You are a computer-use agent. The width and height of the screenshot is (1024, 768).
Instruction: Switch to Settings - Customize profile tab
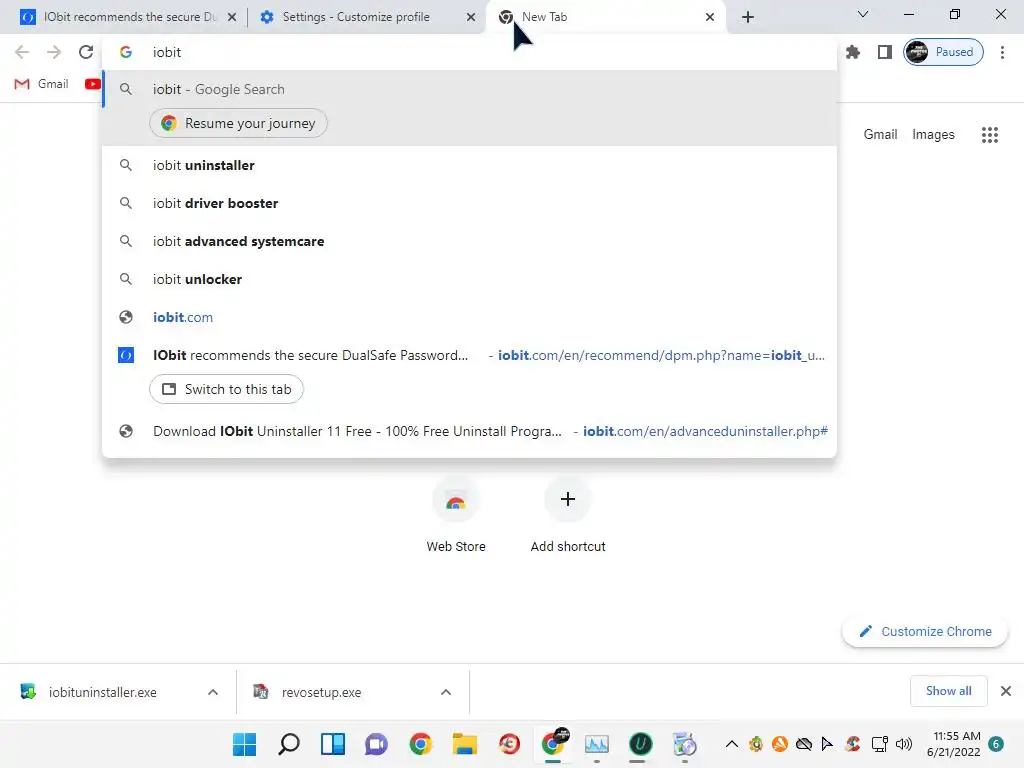(356, 17)
